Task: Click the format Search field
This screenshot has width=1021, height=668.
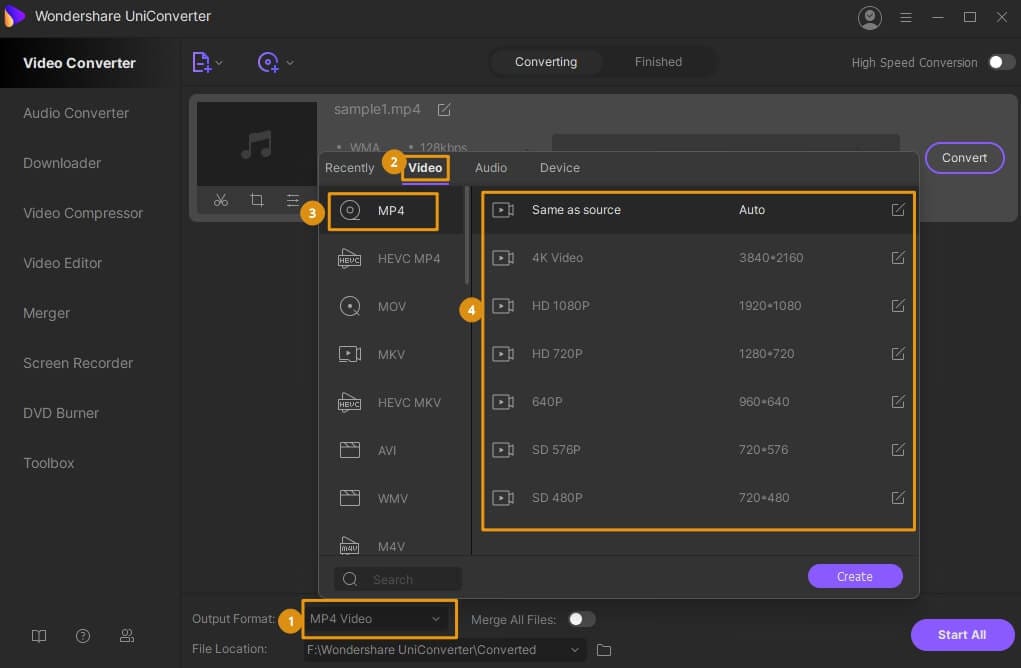Action: (398, 579)
